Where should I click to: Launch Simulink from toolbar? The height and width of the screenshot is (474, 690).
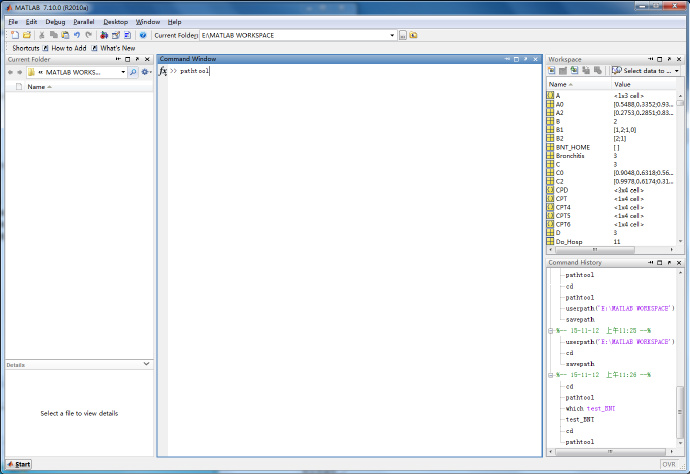click(x=104, y=35)
